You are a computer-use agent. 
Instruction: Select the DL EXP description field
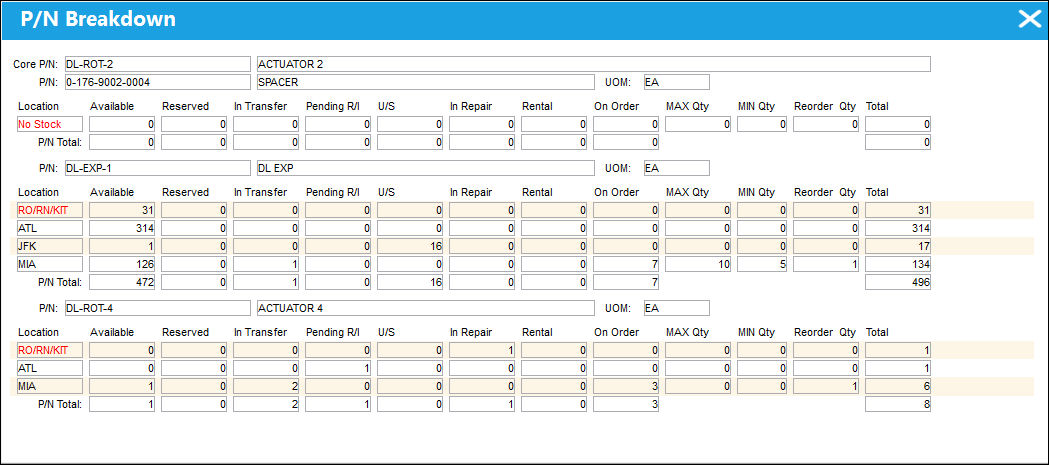[425, 168]
